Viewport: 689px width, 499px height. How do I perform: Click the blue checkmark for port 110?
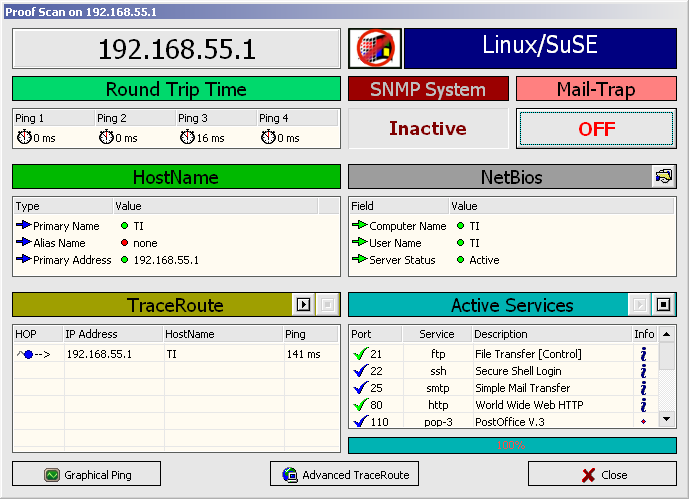[x=360, y=421]
